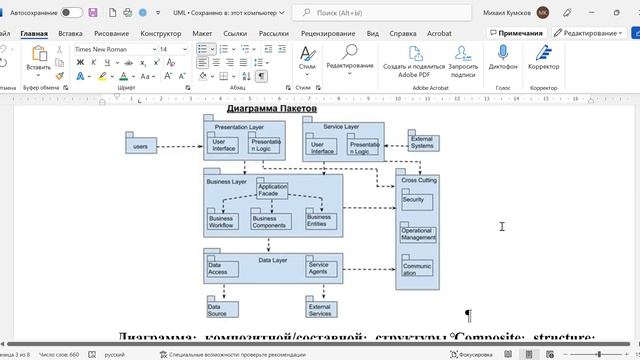Toggle left alignment button
640x360 pixels.
click(x=202, y=63)
